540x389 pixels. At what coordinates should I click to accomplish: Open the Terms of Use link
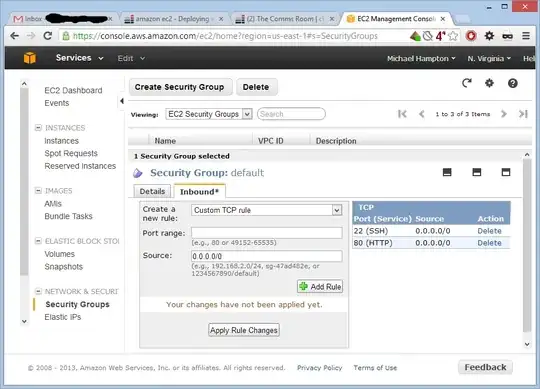375,368
